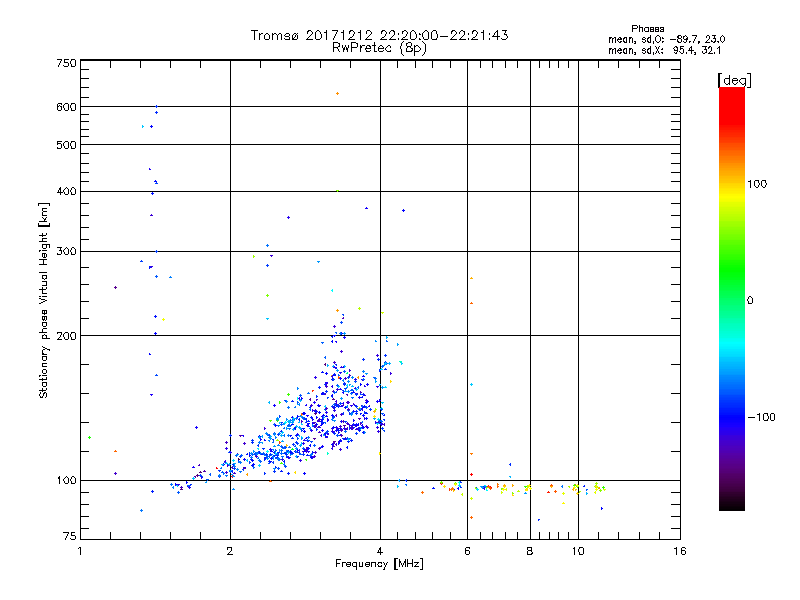Click the colorbar label '0'
This screenshot has width=800, height=600.
tap(750, 301)
